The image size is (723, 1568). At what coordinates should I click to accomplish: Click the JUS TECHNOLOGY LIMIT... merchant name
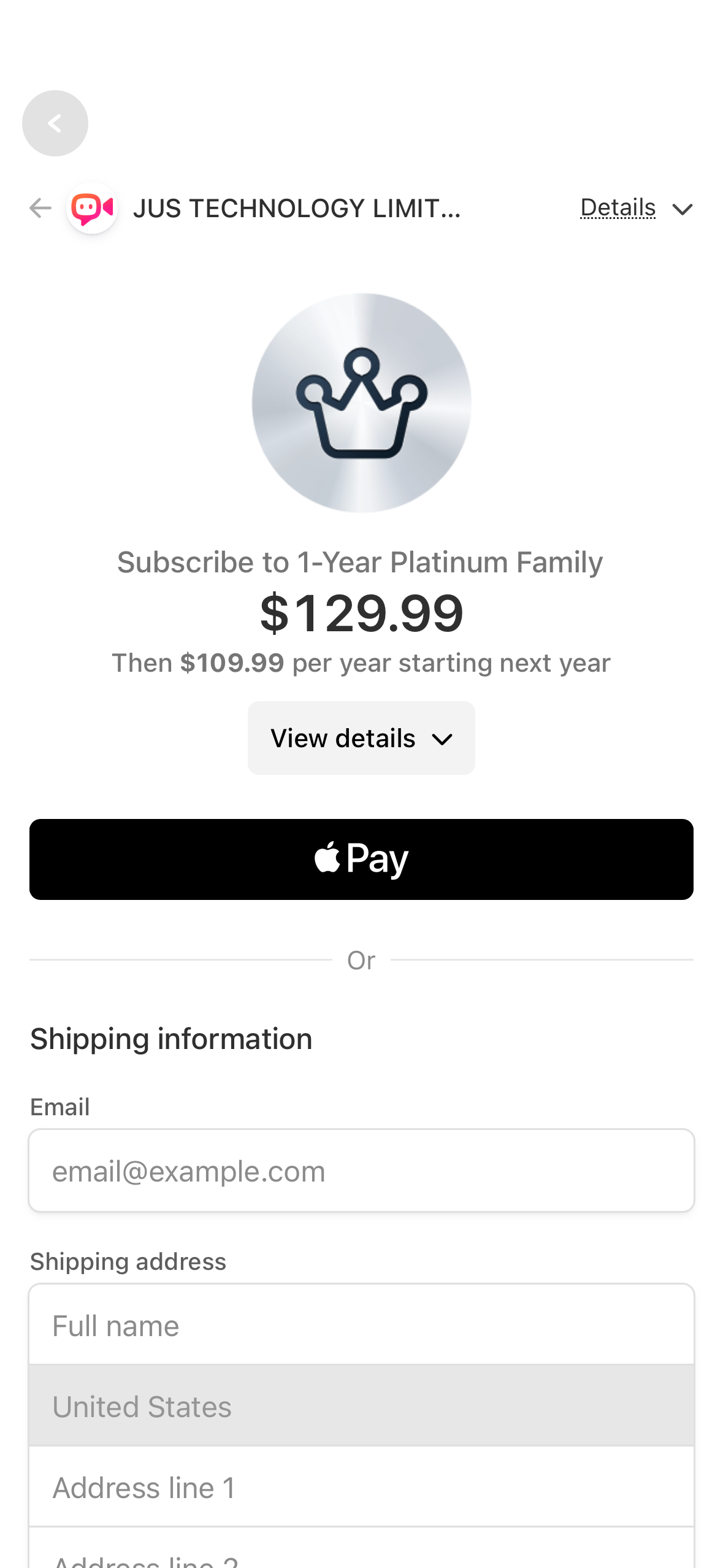pyautogui.click(x=297, y=209)
